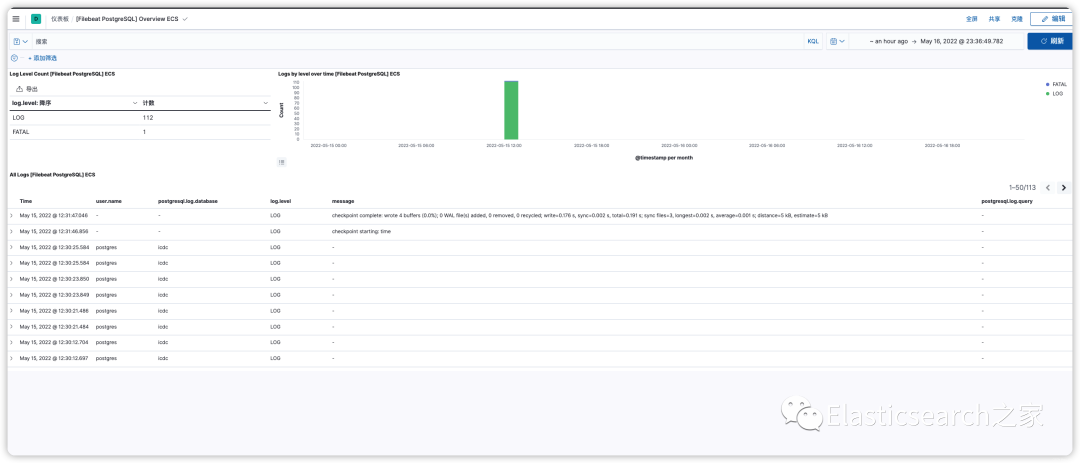
Task: Click FATAL cell in Log Level Count table
Action: coord(21,132)
